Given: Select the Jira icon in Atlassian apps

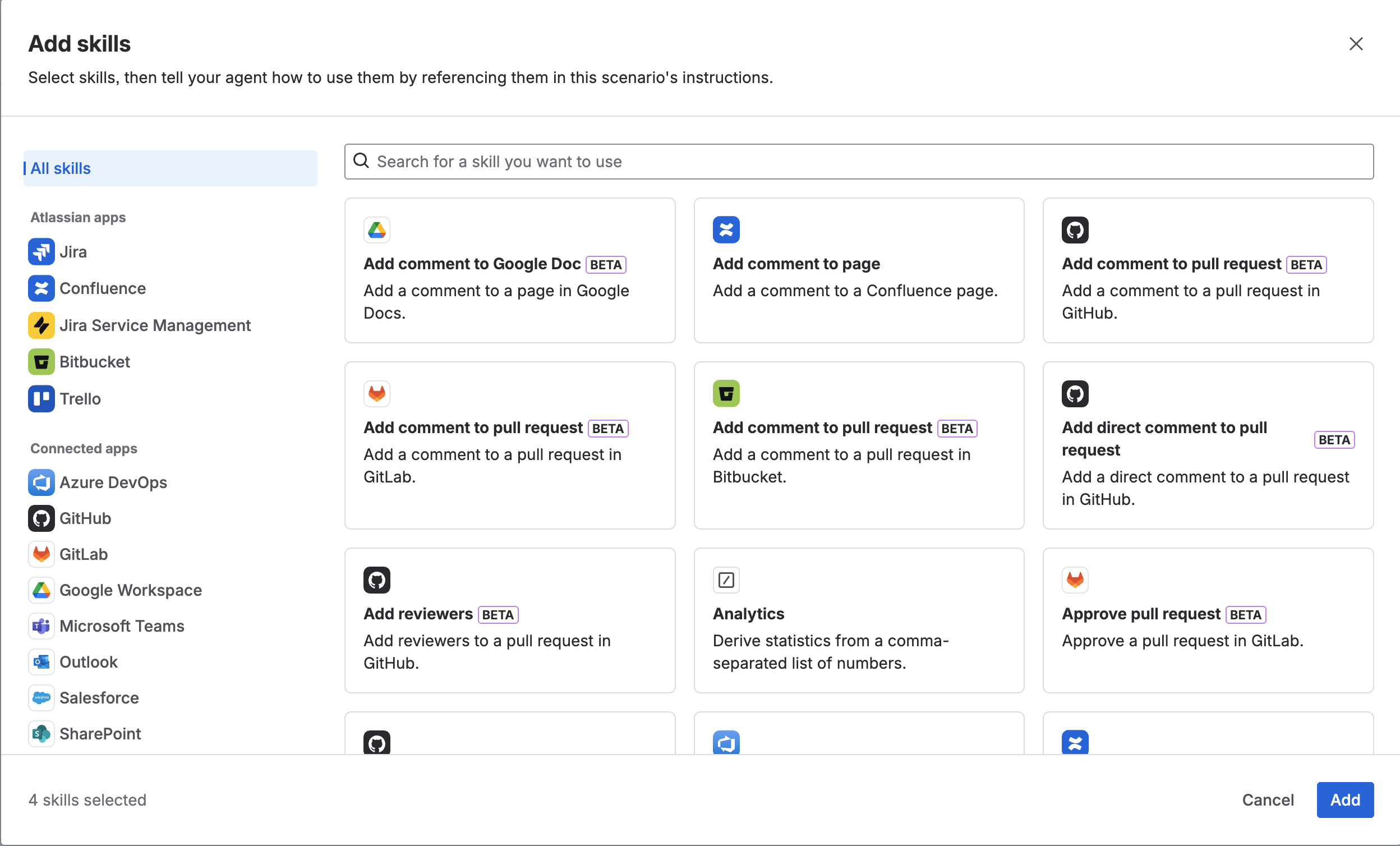Looking at the screenshot, I should click(41, 252).
